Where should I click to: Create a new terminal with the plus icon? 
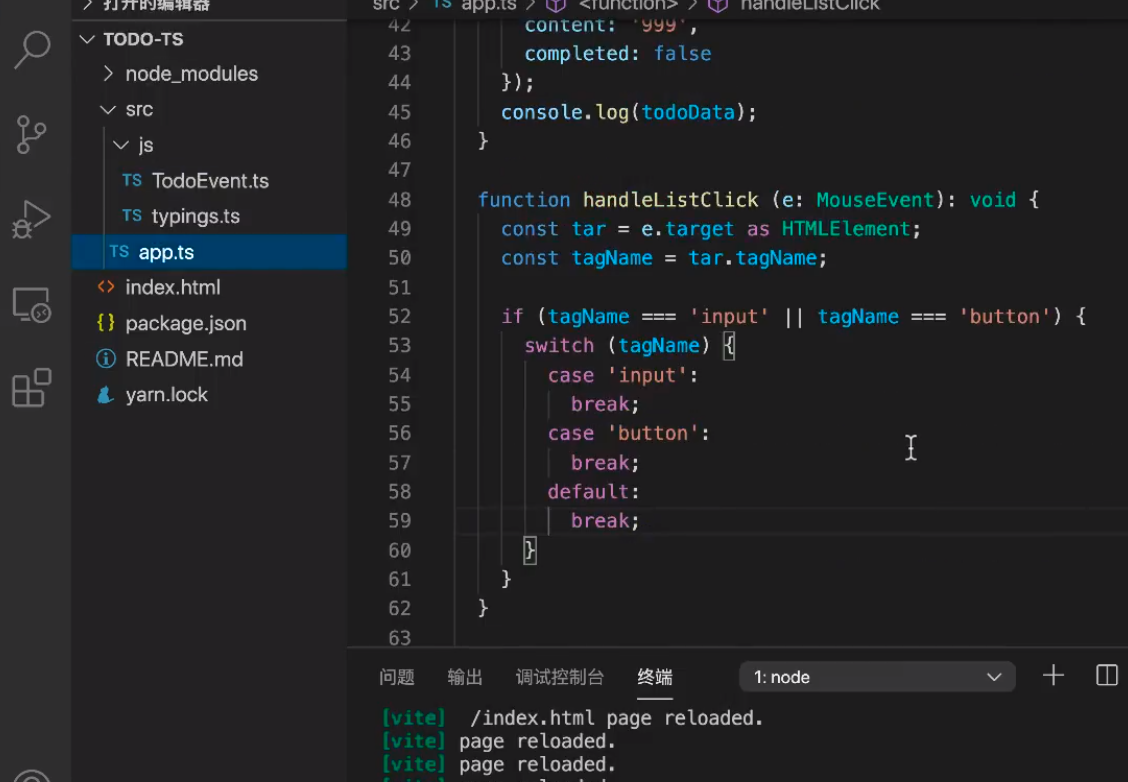click(x=1052, y=676)
